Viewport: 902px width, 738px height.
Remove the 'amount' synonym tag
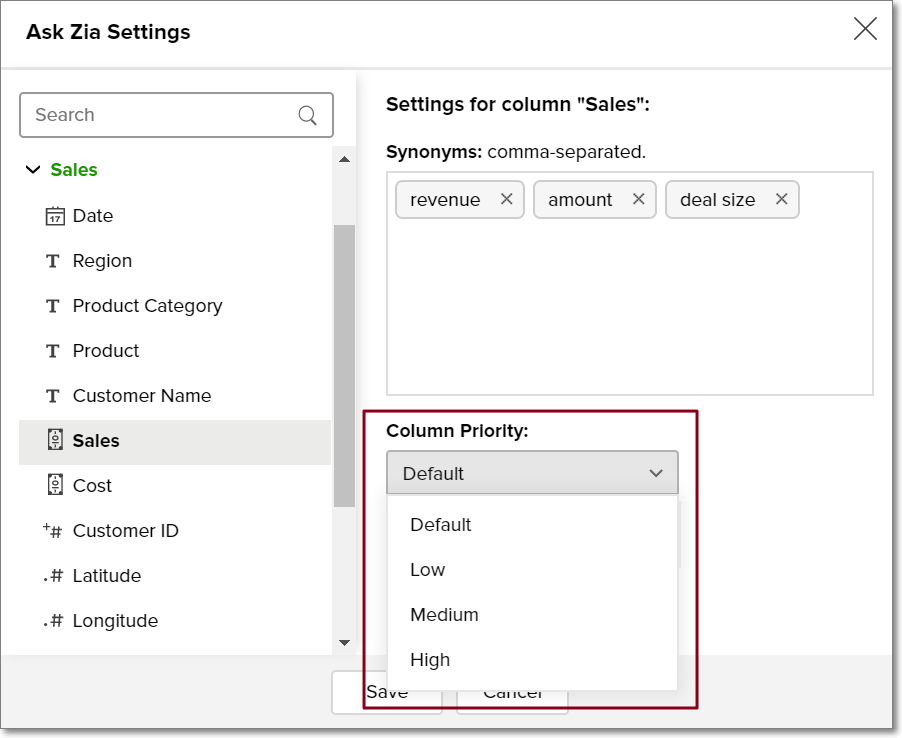638,199
